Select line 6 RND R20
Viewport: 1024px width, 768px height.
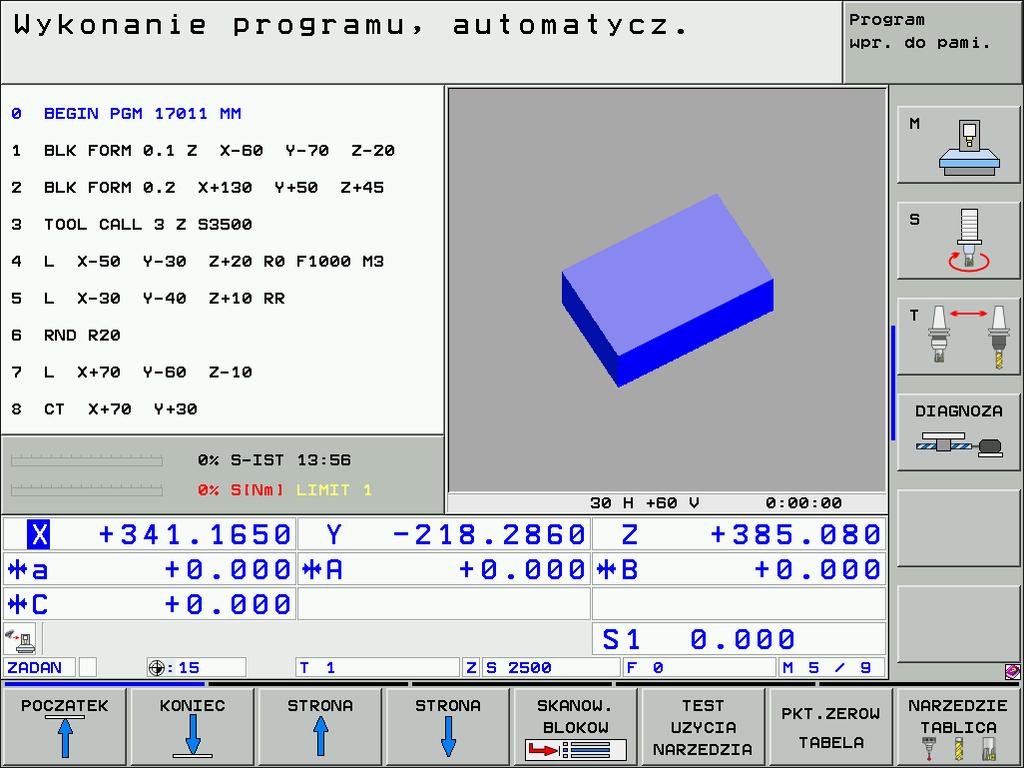tap(66, 335)
